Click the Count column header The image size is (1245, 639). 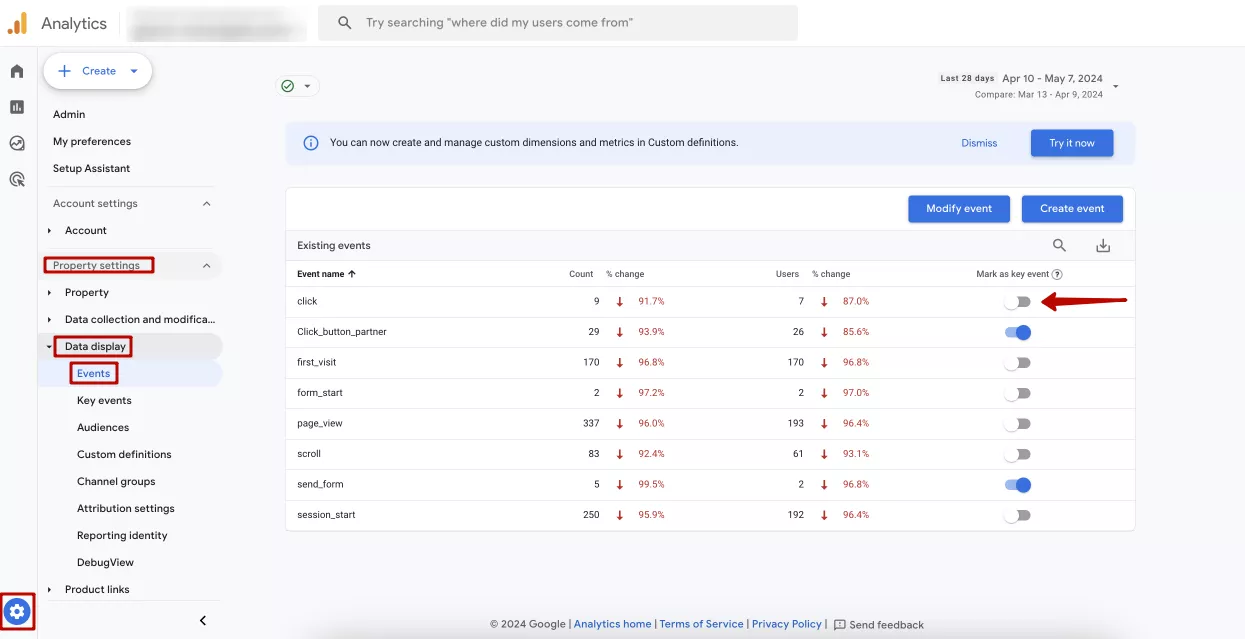(581, 274)
